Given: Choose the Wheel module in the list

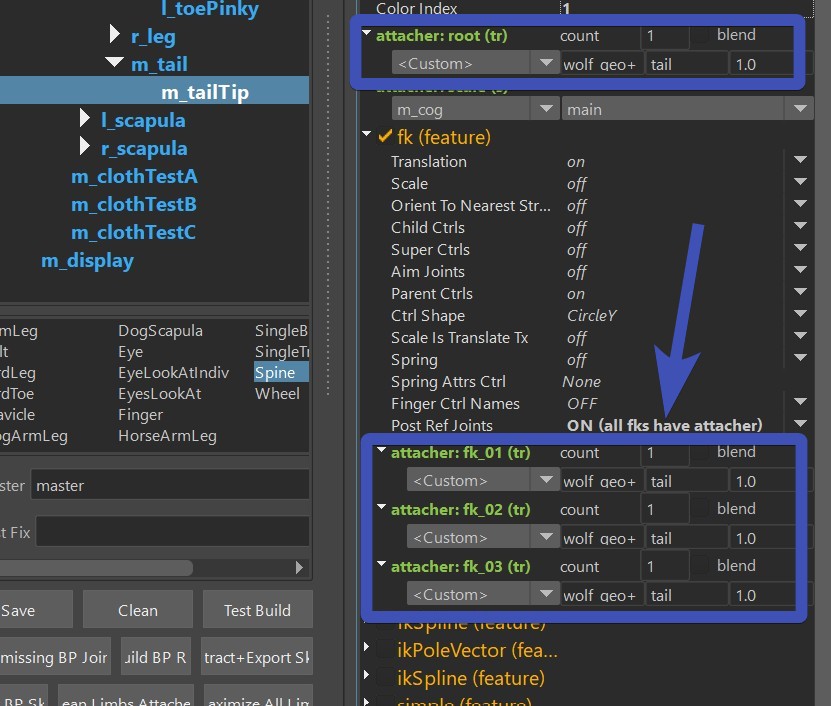Looking at the screenshot, I should click(277, 393).
